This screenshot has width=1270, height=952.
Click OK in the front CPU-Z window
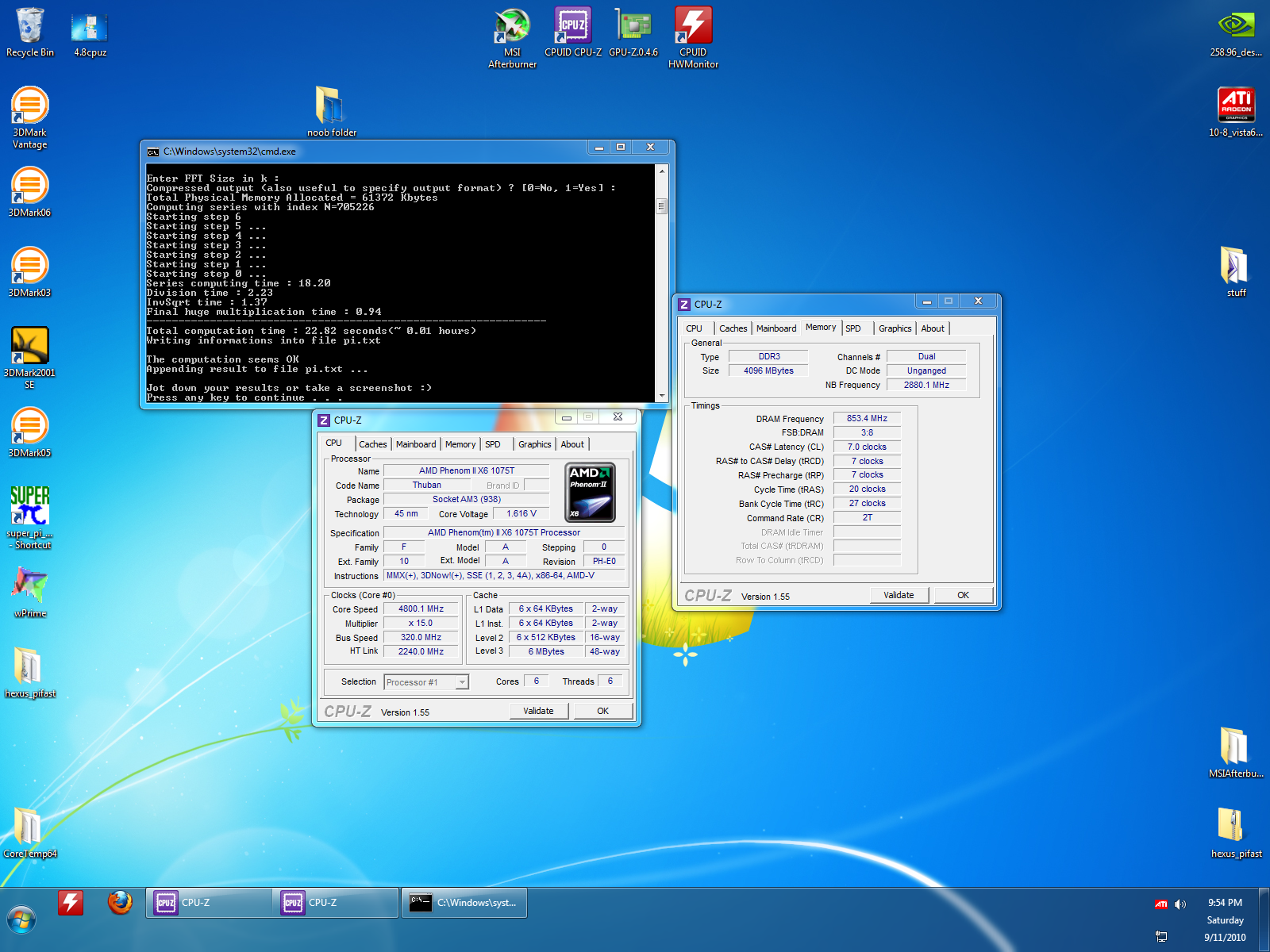click(602, 711)
